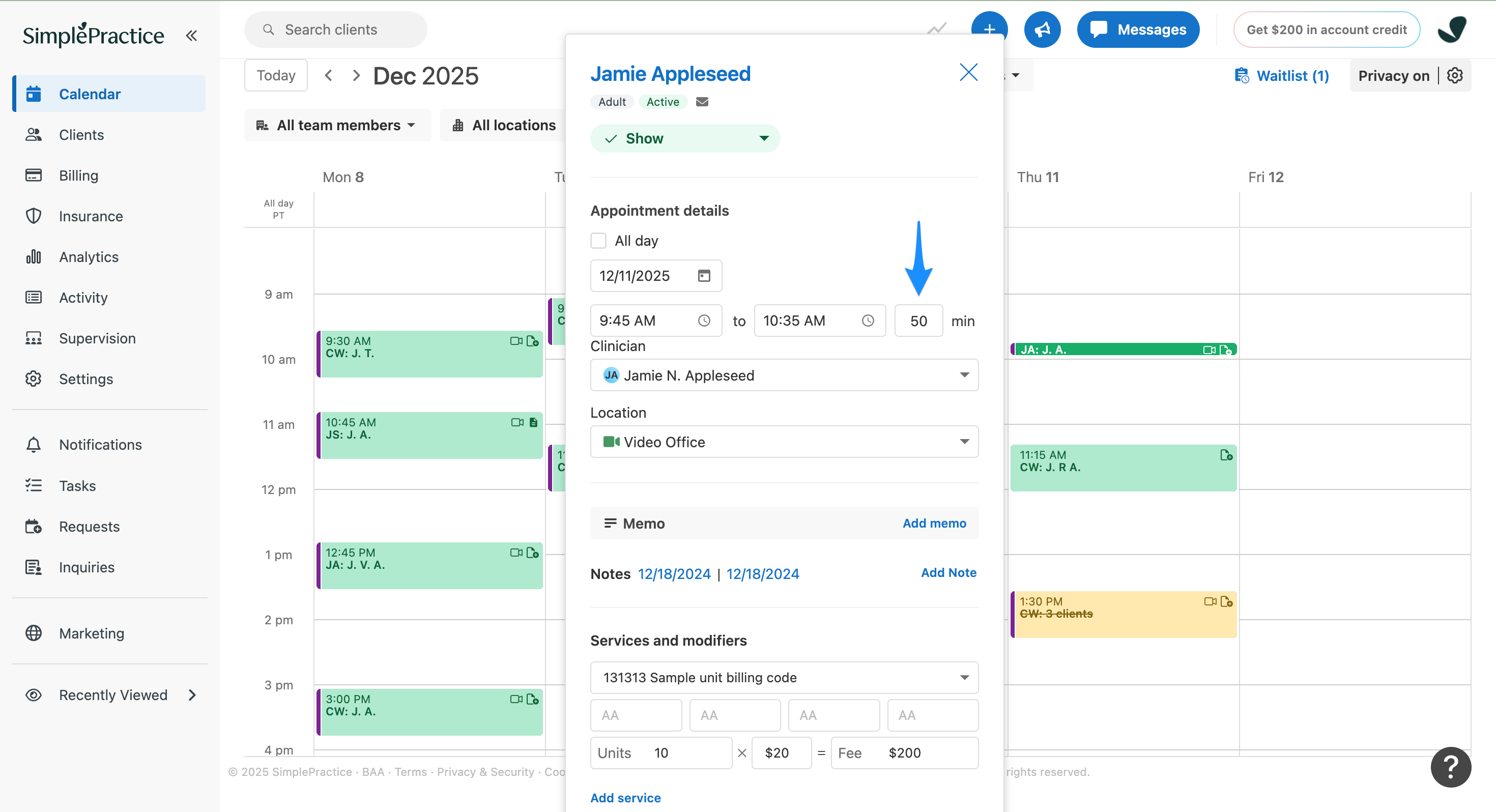The image size is (1496, 812).
Task: Open date picker calendar icon
Action: (x=704, y=276)
